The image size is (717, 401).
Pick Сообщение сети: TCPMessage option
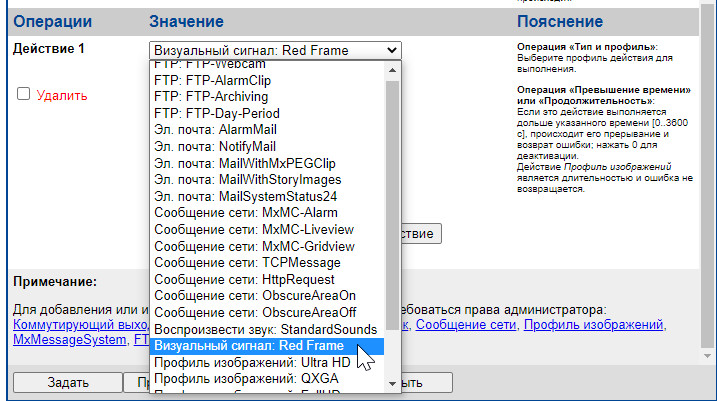tap(267, 263)
